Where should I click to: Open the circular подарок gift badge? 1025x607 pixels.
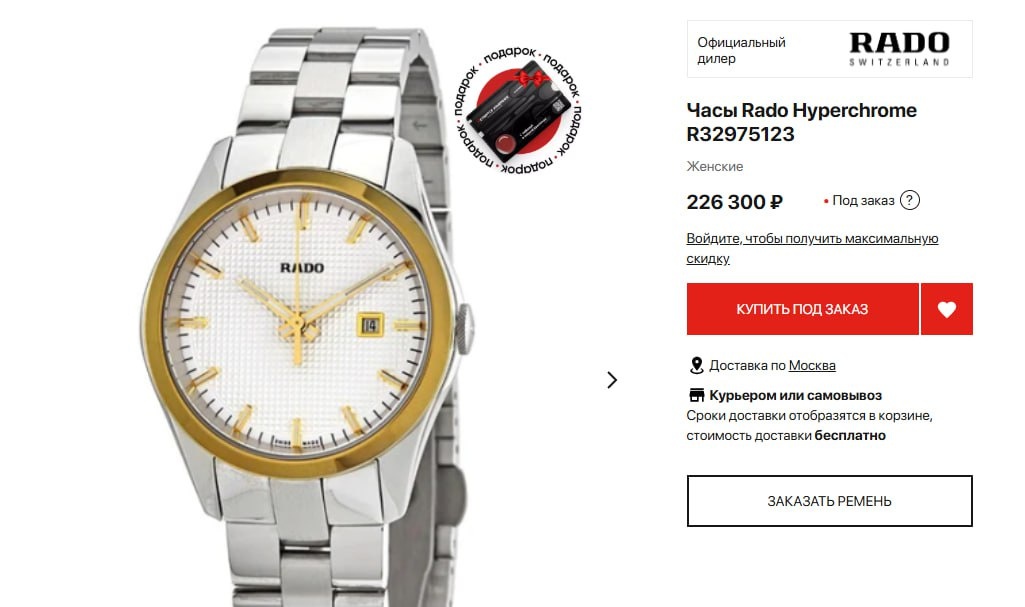(518, 109)
